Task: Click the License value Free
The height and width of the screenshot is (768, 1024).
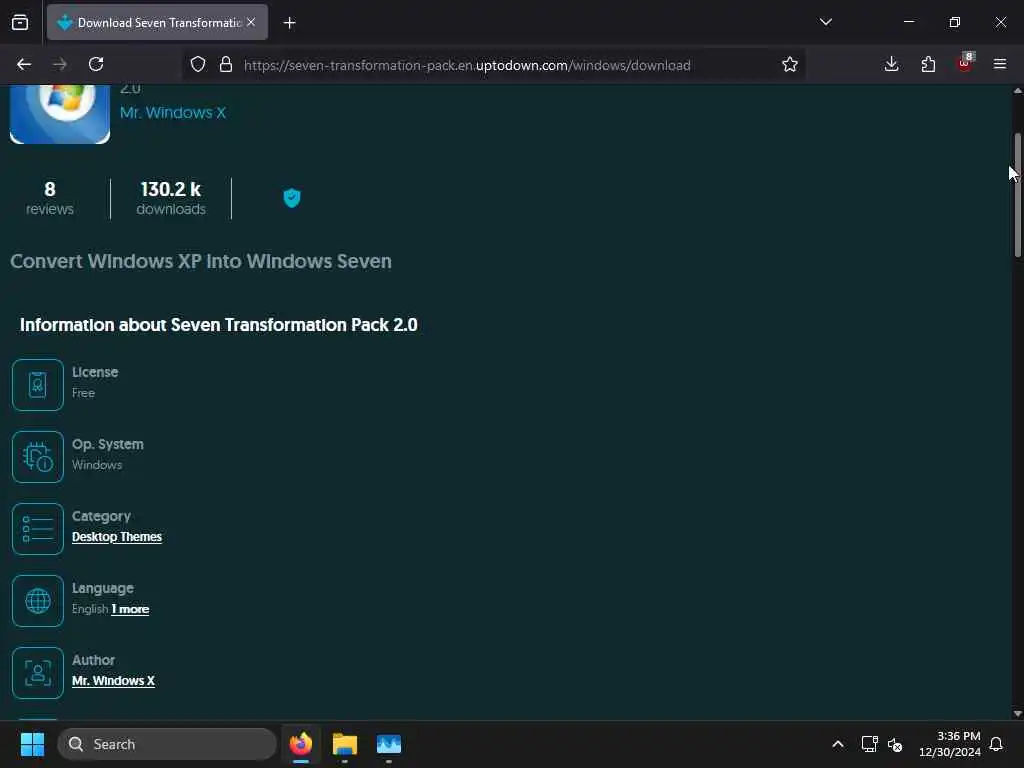Action: tap(84, 393)
